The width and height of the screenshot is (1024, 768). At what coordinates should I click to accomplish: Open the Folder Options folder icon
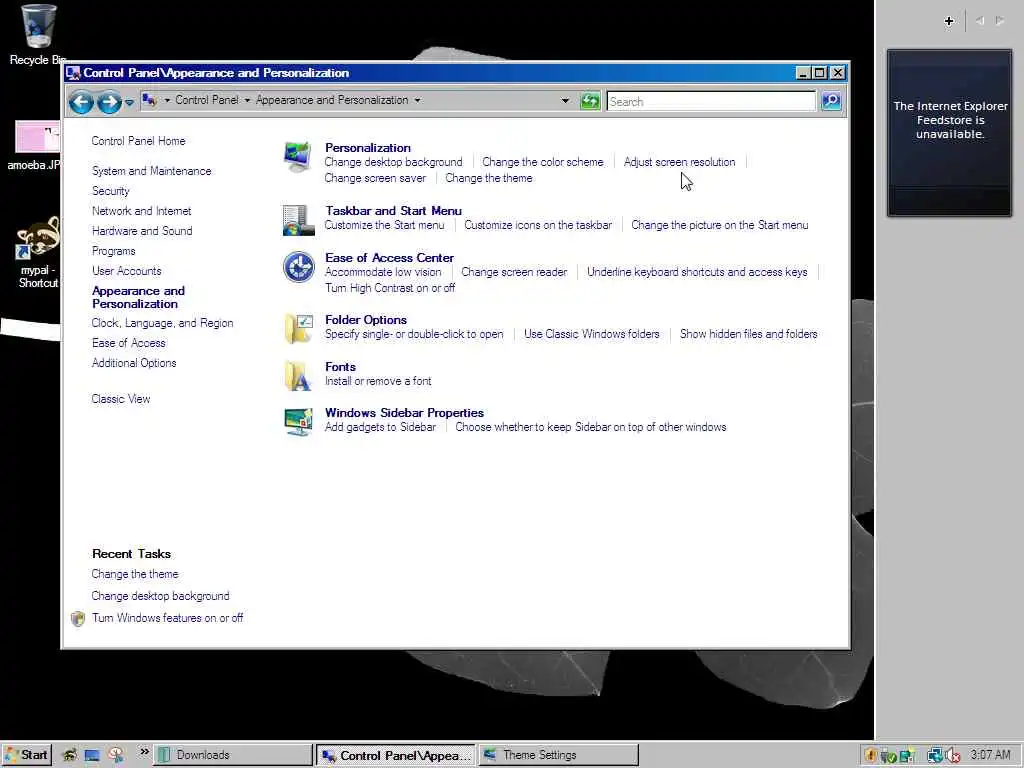tap(298, 328)
